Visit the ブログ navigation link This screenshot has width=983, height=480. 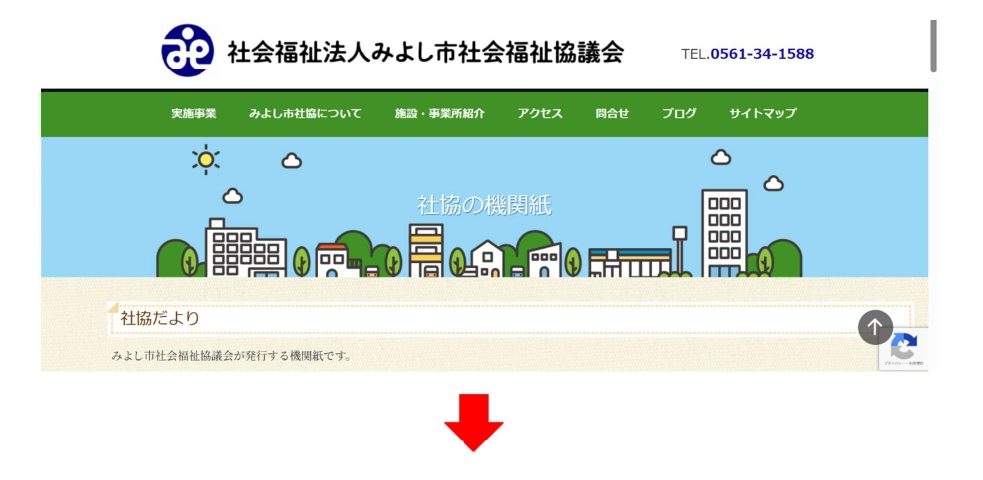(x=678, y=114)
